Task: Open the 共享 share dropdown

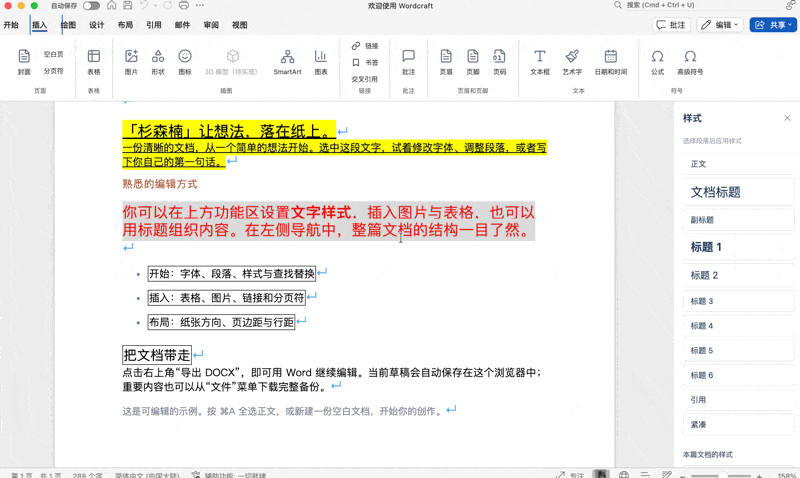Action: point(773,24)
